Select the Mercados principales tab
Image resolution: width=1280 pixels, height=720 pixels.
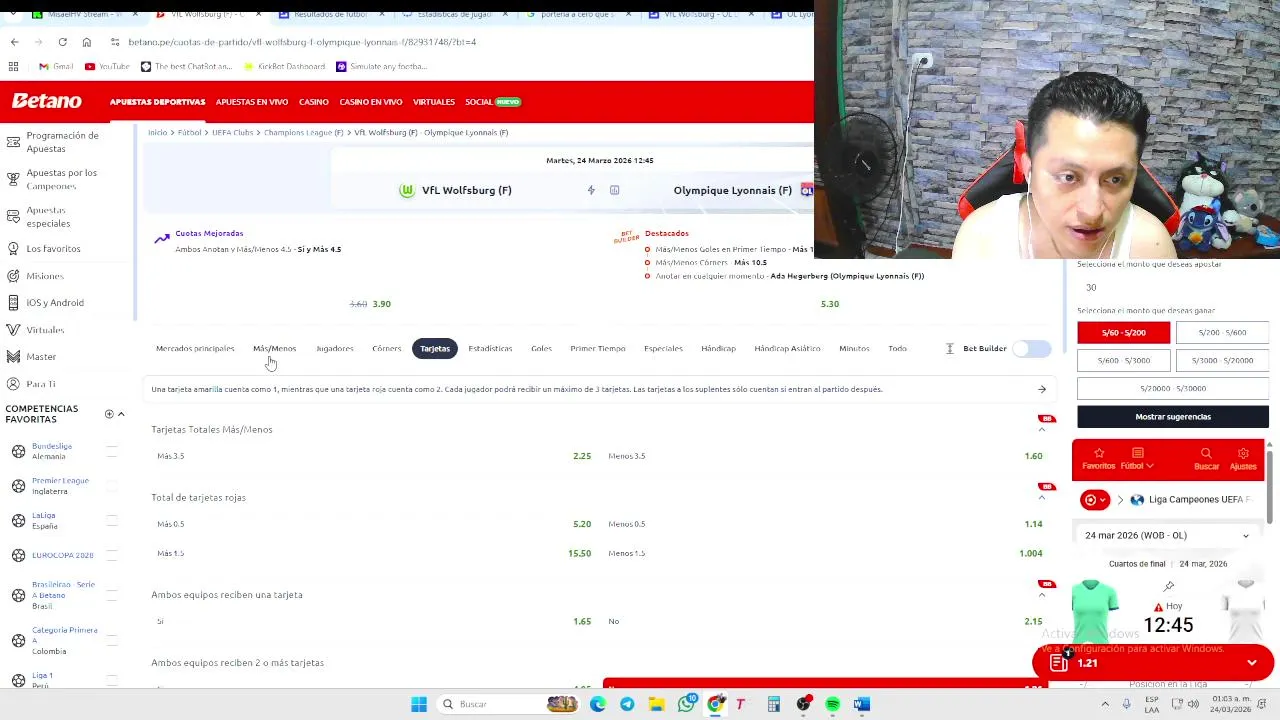195,348
